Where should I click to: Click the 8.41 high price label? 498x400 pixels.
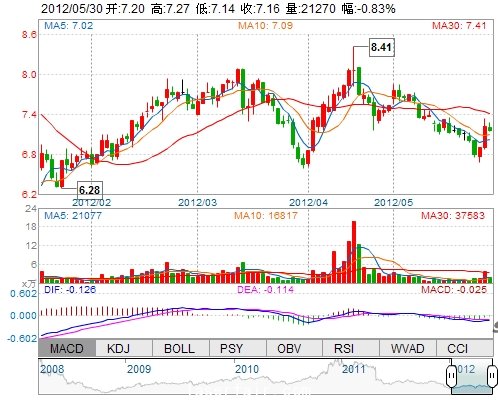coord(381,47)
